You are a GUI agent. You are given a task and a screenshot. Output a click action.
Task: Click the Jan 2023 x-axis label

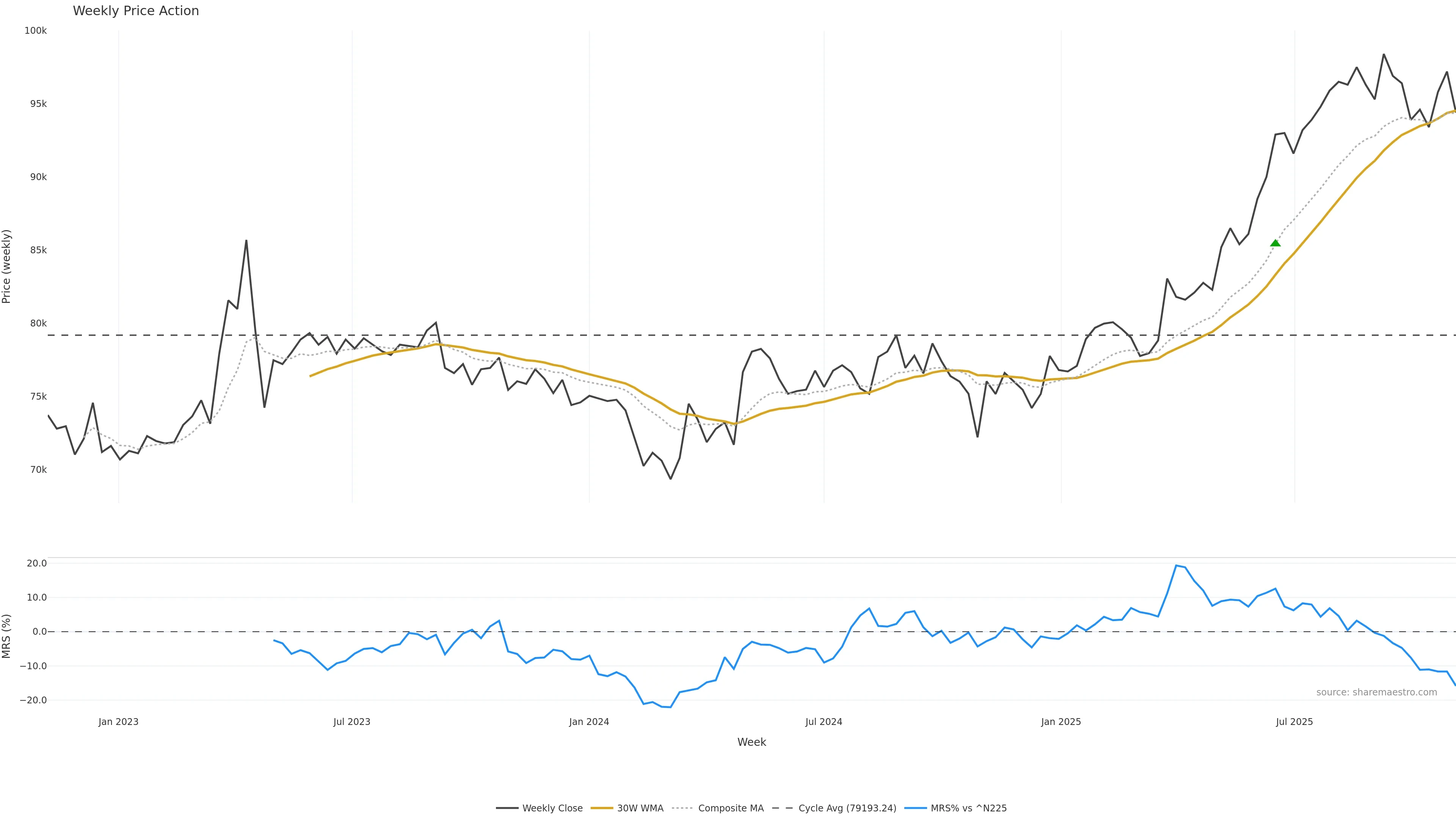pos(118,722)
